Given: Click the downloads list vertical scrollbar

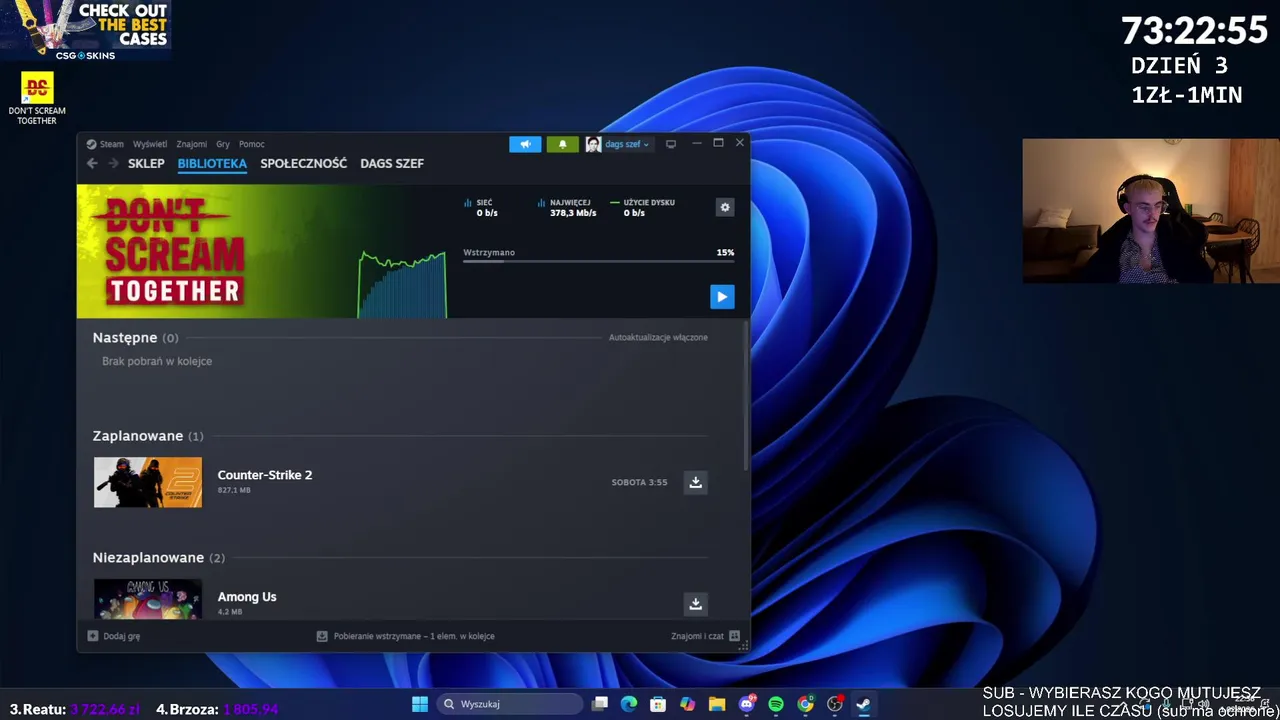Looking at the screenshot, I should tap(745, 396).
